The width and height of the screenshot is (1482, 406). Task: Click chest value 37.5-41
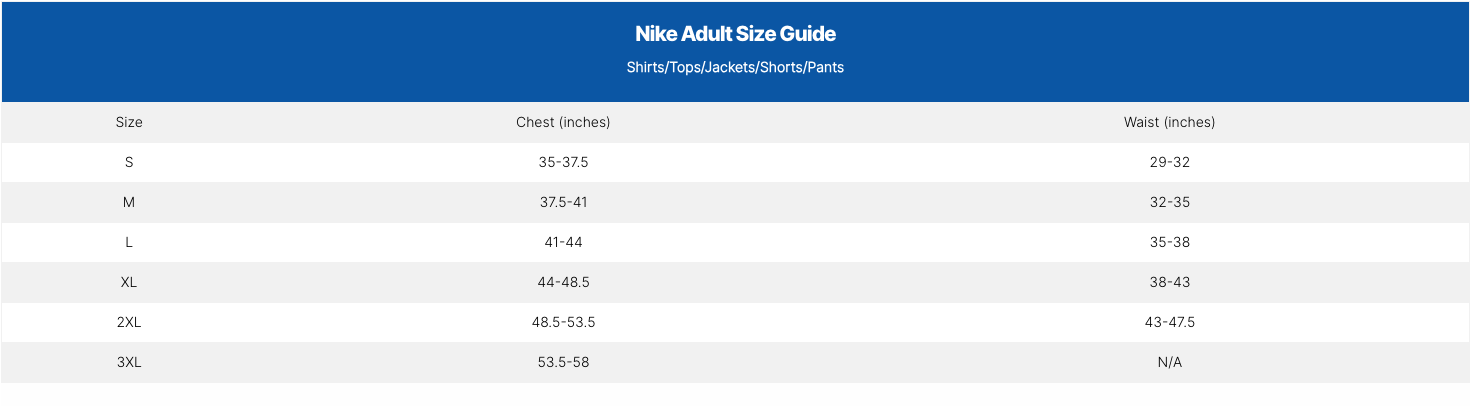click(563, 202)
